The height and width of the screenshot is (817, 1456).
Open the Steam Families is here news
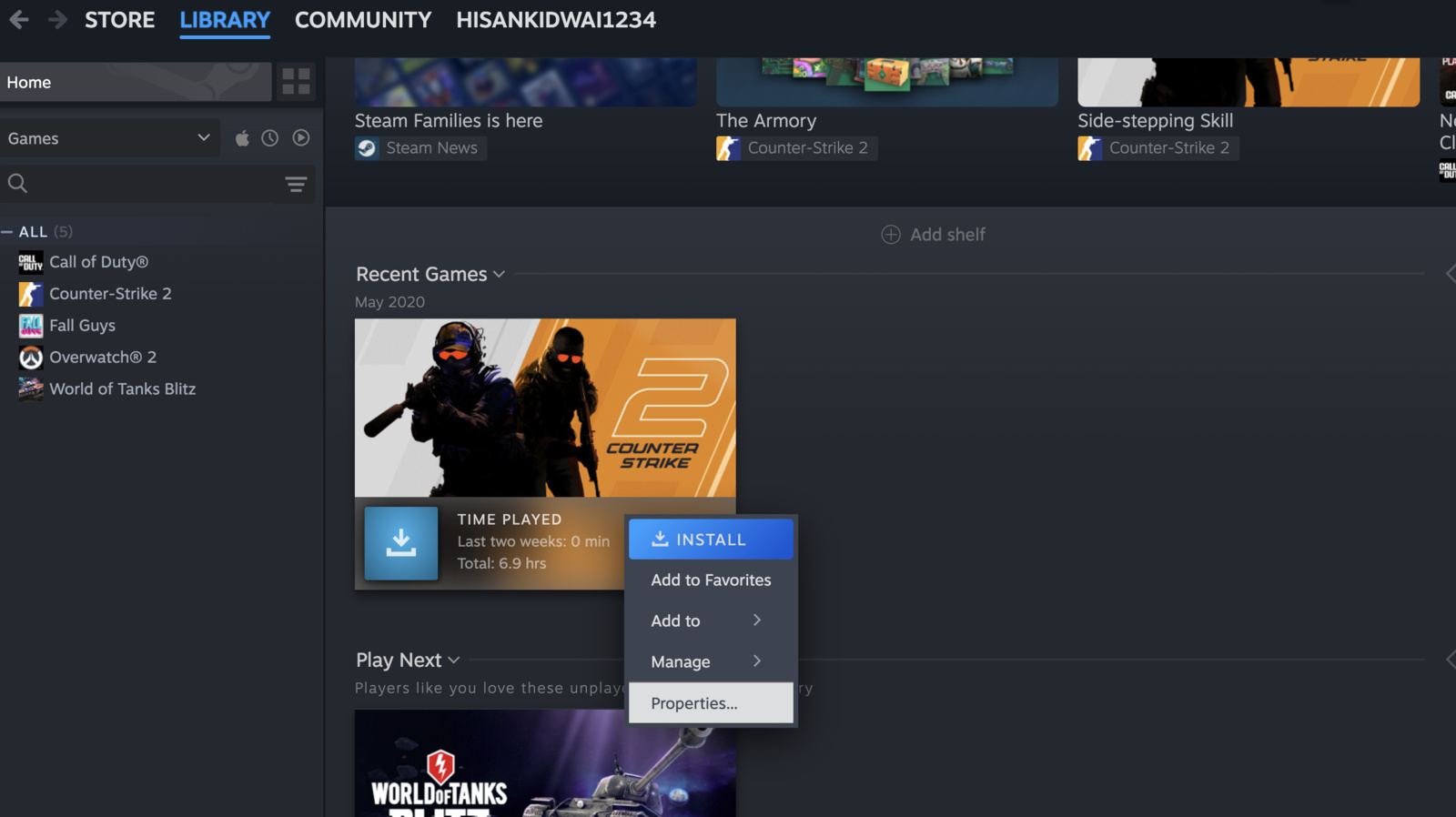point(449,121)
